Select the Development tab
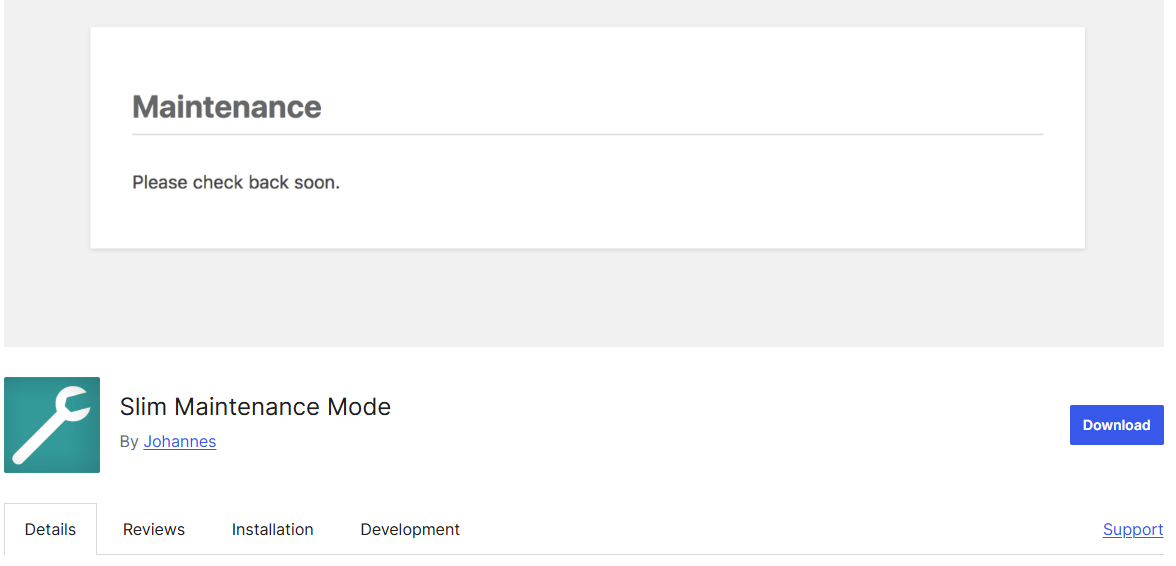 410,529
